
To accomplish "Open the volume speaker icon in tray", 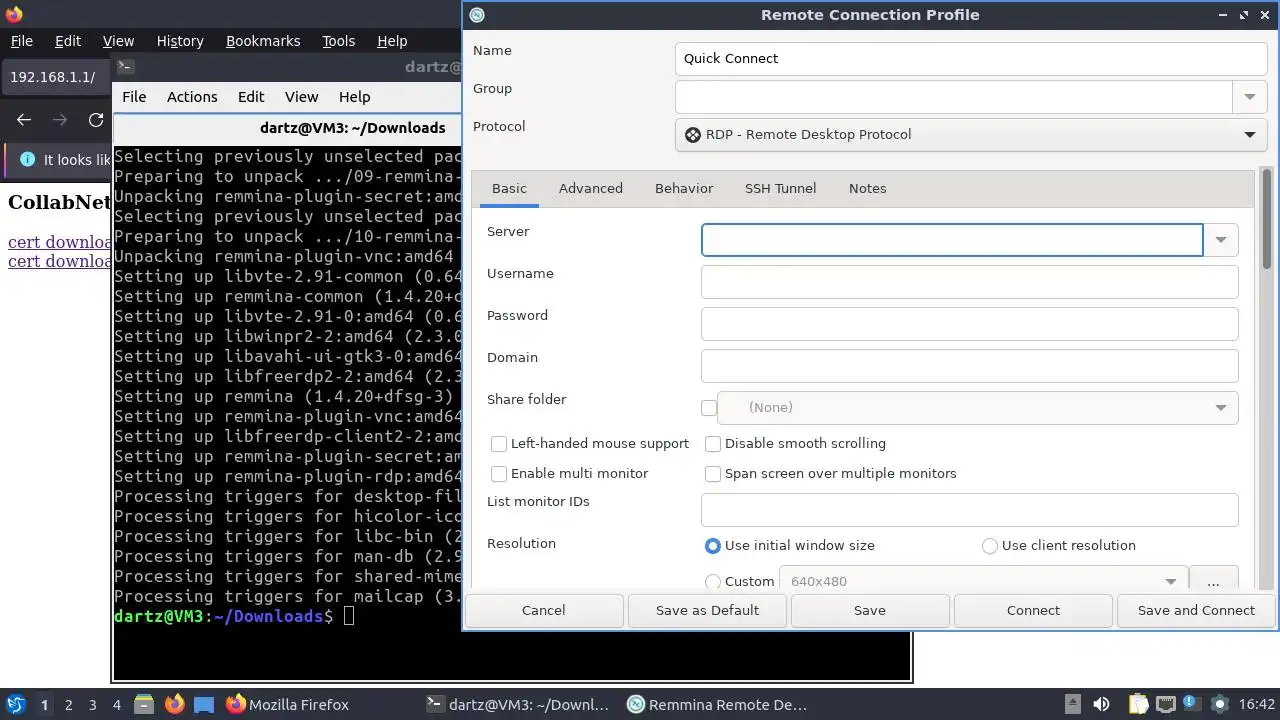I will (1101, 704).
